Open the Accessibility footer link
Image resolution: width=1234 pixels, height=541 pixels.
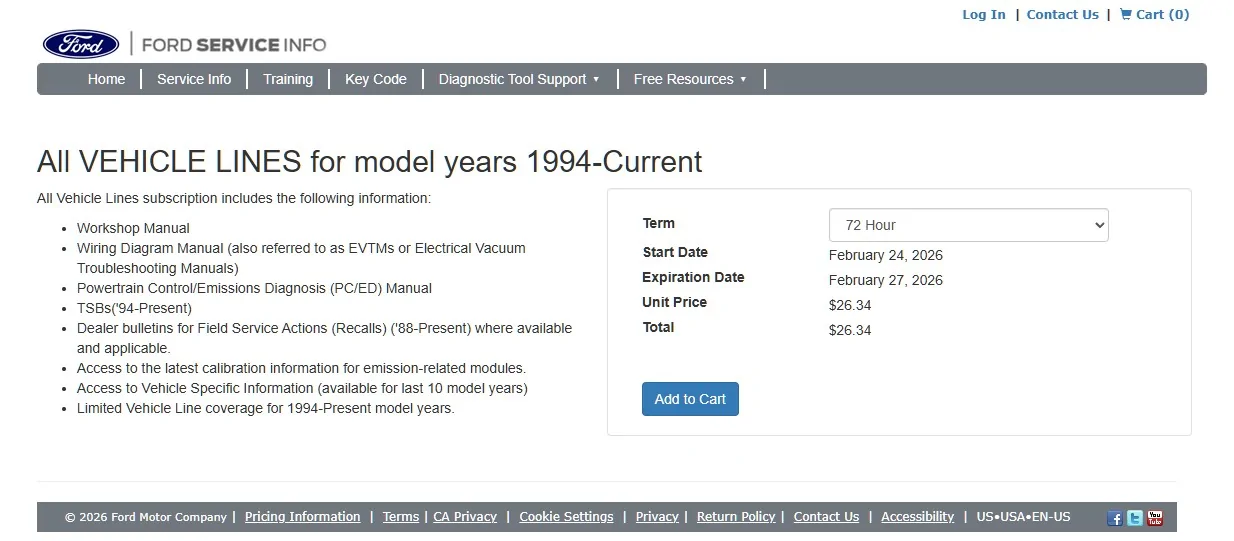tap(917, 517)
